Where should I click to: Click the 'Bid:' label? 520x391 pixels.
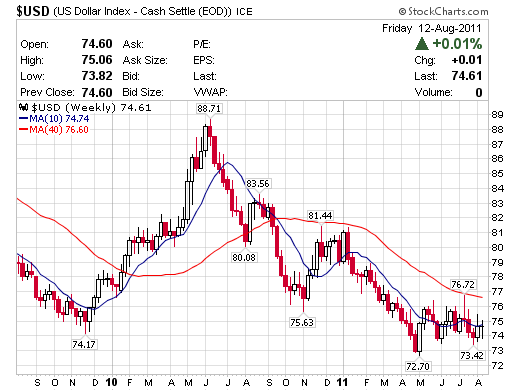point(131,76)
